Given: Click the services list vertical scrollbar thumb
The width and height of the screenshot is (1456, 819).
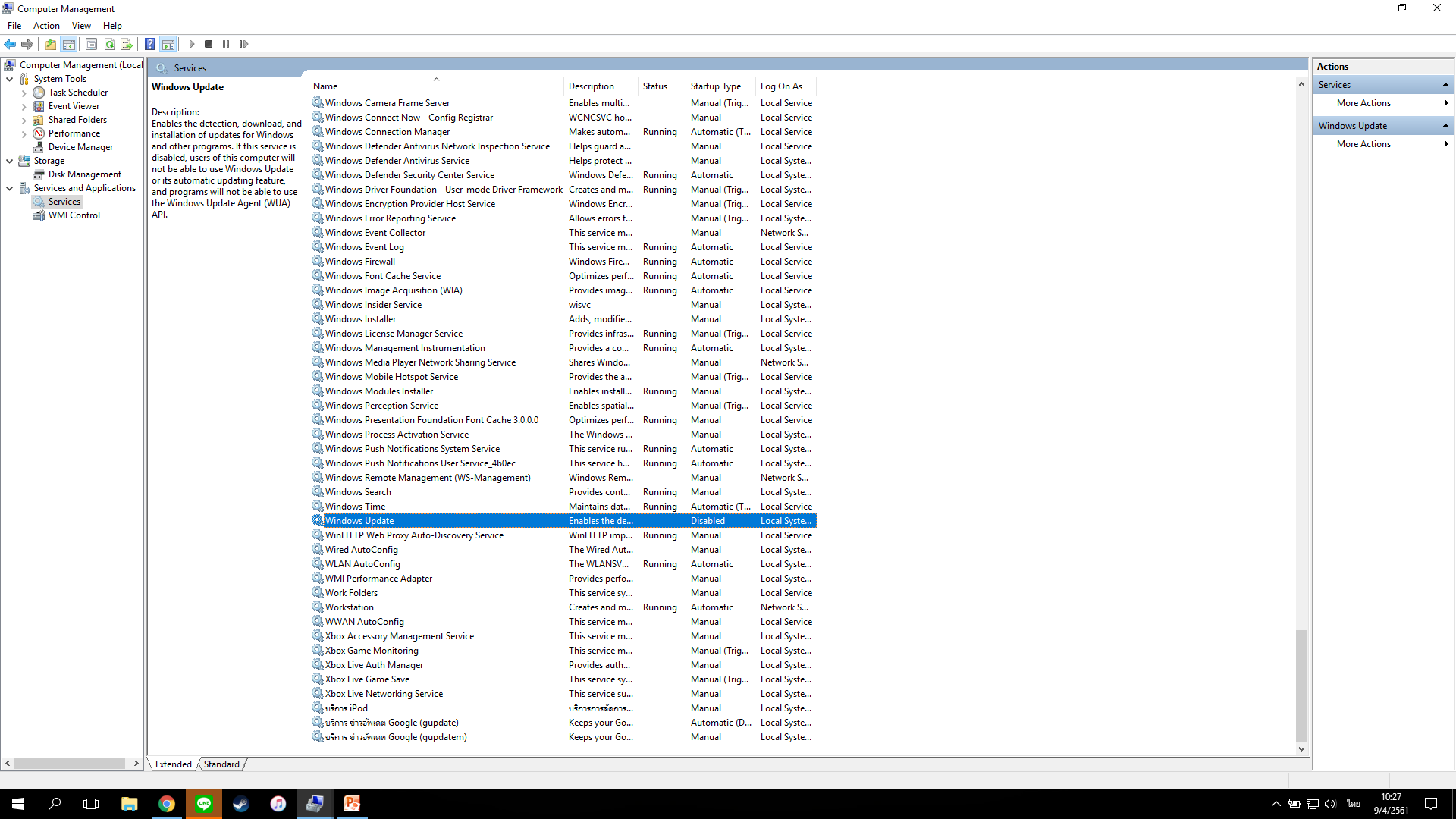Looking at the screenshot, I should point(1301,686).
